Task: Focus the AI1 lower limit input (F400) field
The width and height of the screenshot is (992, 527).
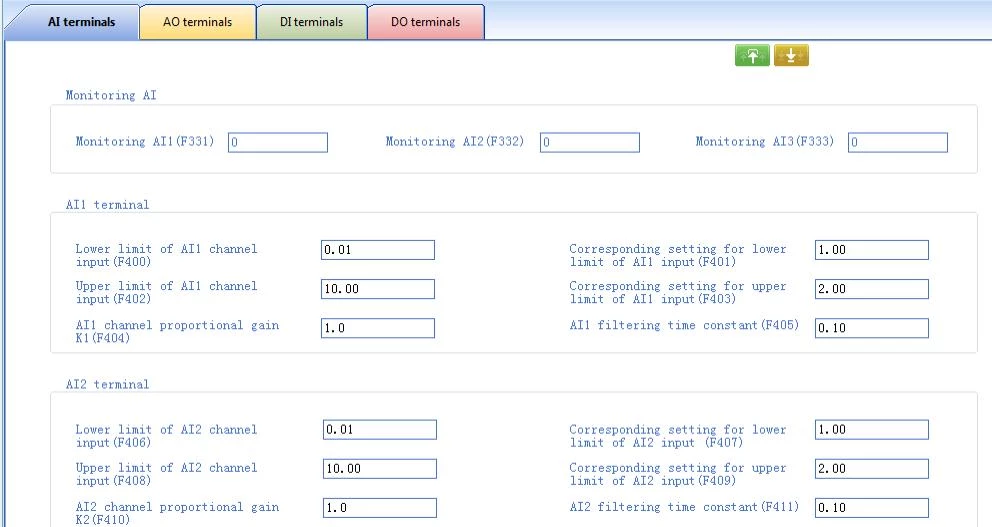Action: click(378, 250)
